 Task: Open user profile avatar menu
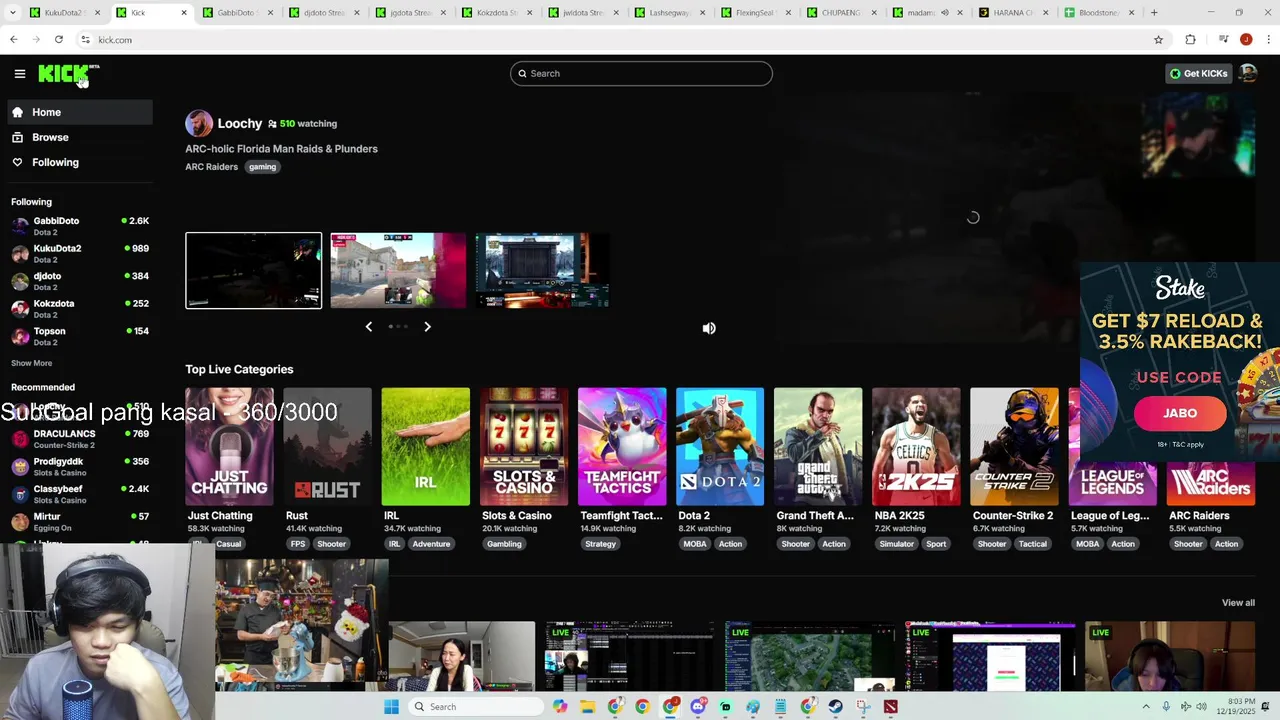click(1248, 73)
